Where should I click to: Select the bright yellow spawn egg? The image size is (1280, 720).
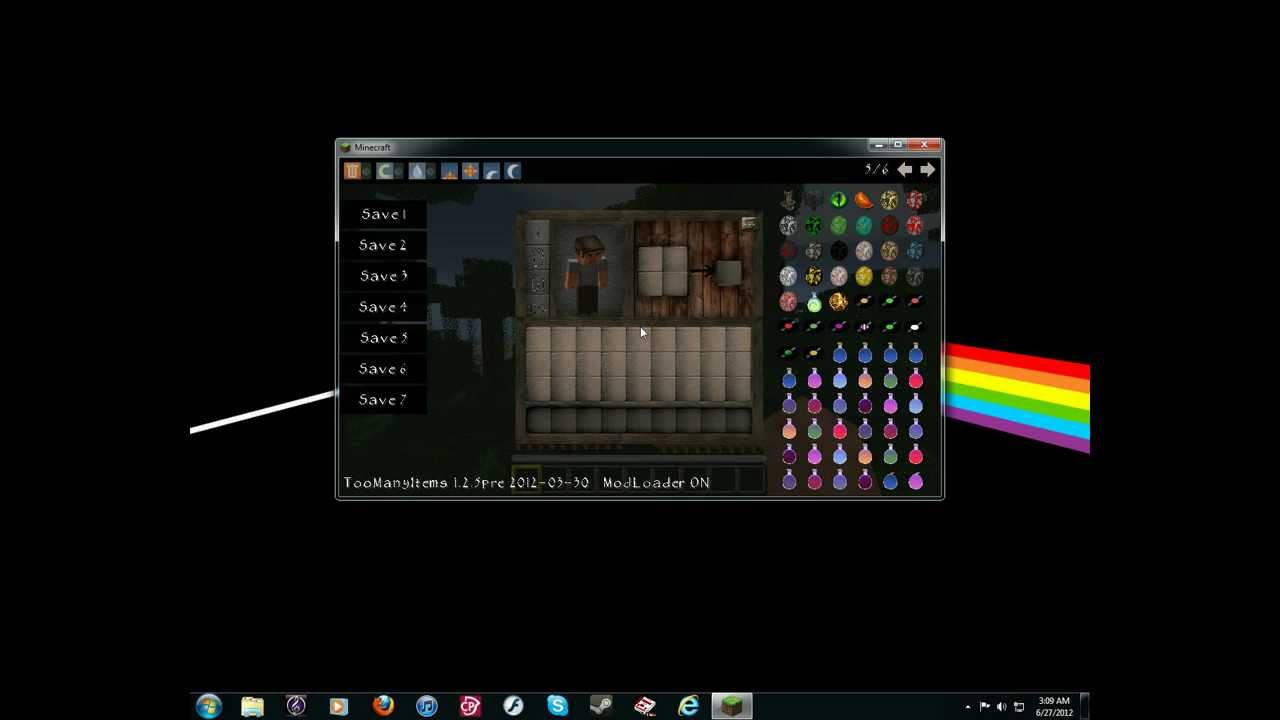864,276
